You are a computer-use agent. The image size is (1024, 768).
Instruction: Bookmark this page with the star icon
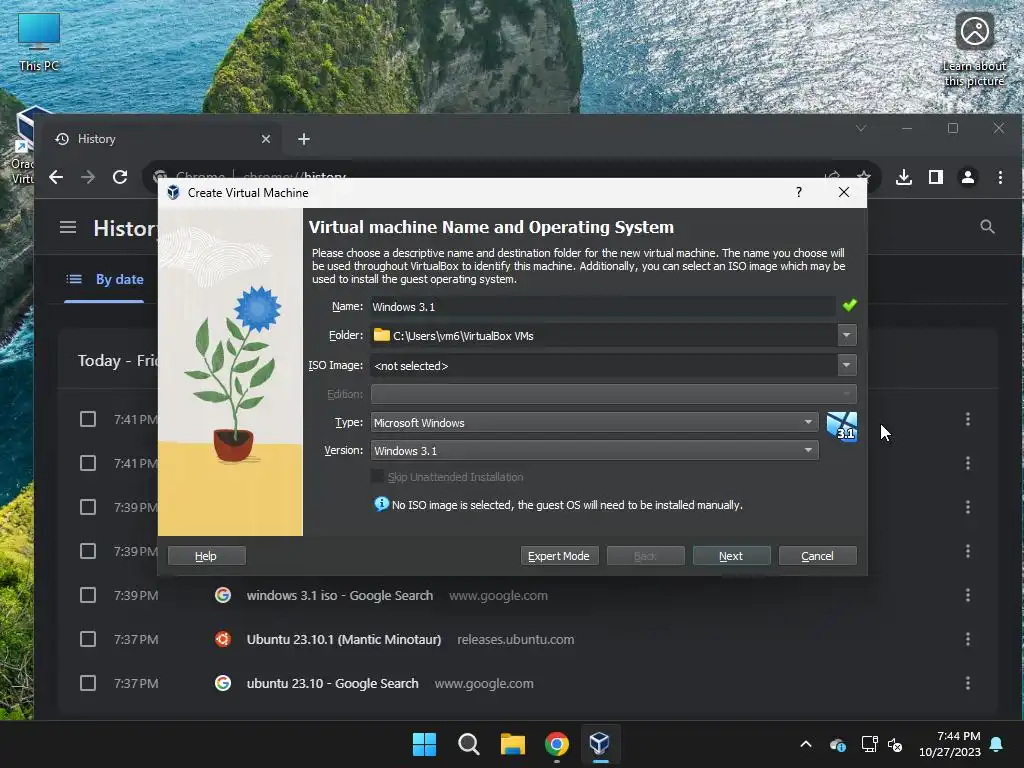coord(863,176)
